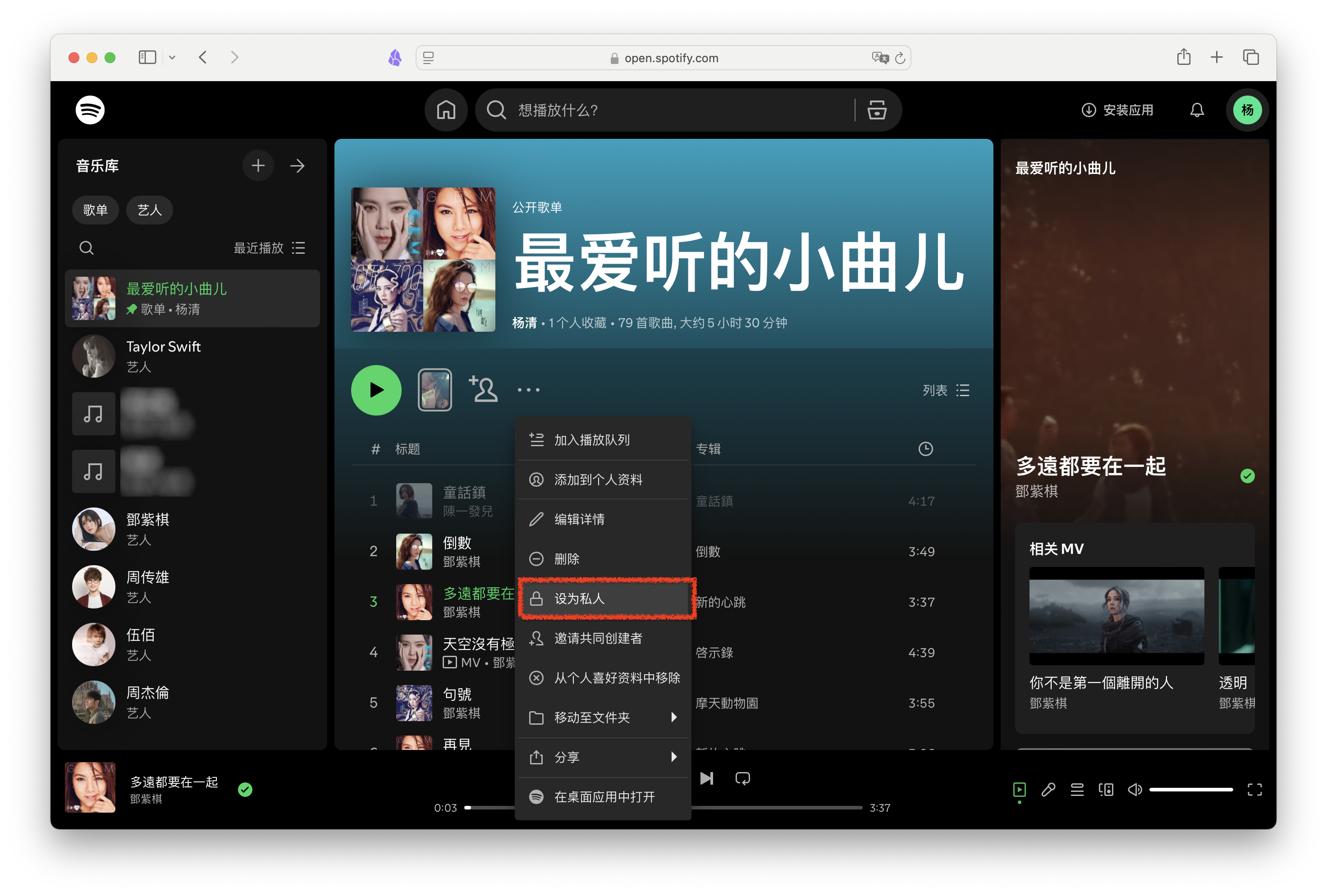
Task: Open the 列表 view mode dropdown
Action: tap(946, 391)
